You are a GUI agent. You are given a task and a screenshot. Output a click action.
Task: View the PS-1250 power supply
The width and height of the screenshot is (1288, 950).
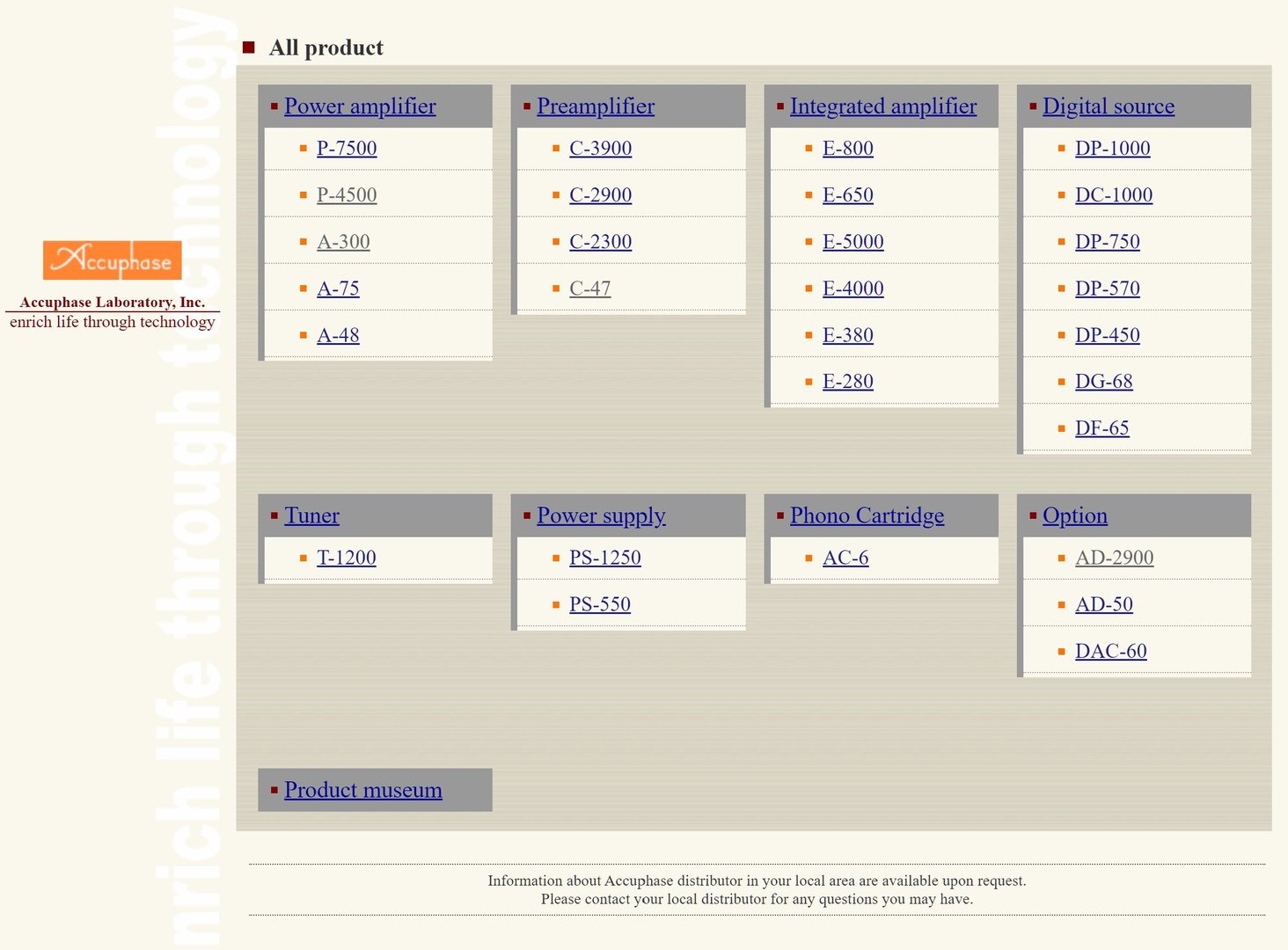[605, 558]
